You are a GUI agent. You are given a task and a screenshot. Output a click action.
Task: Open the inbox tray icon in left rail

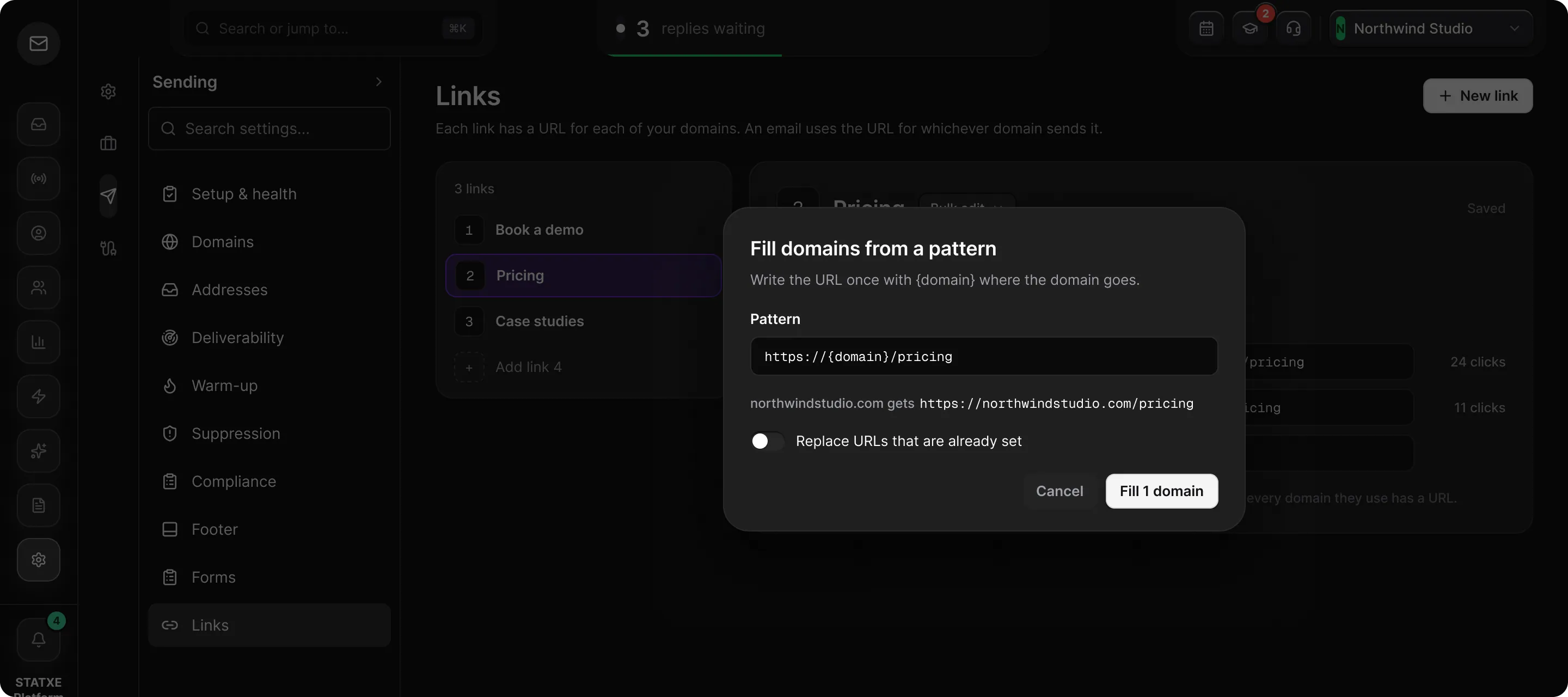coord(38,124)
